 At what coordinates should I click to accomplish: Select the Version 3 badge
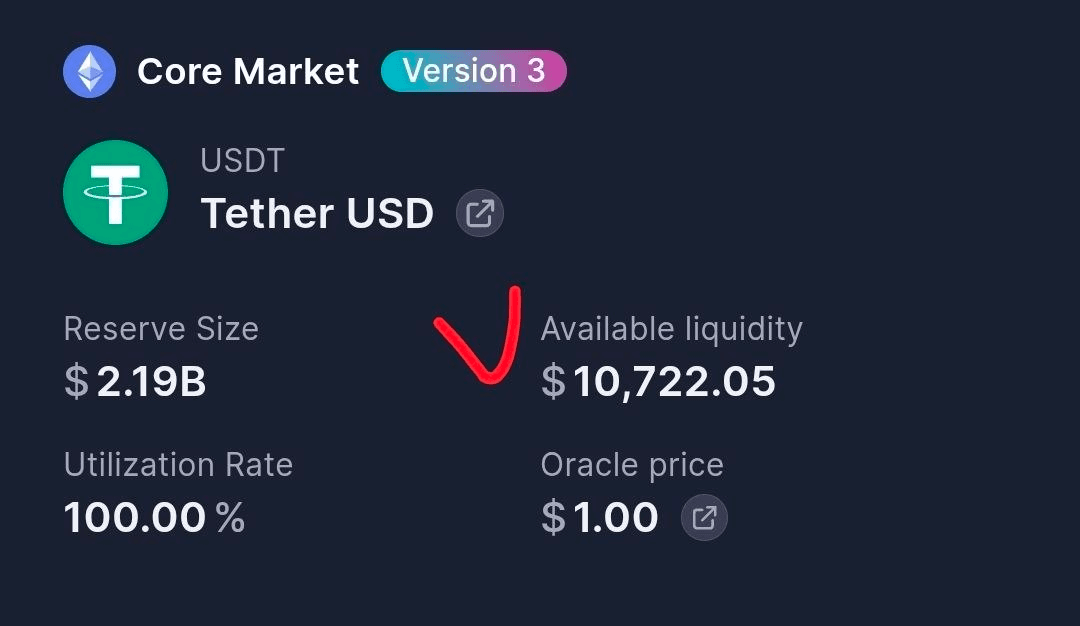(x=474, y=71)
